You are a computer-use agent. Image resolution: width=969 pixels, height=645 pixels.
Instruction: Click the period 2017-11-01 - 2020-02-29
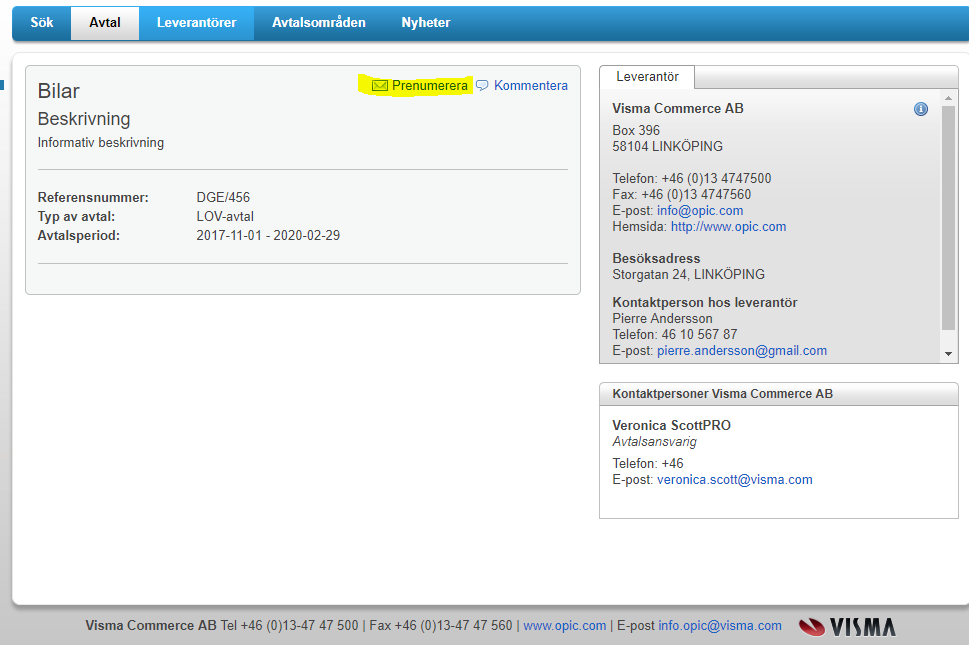click(x=268, y=235)
